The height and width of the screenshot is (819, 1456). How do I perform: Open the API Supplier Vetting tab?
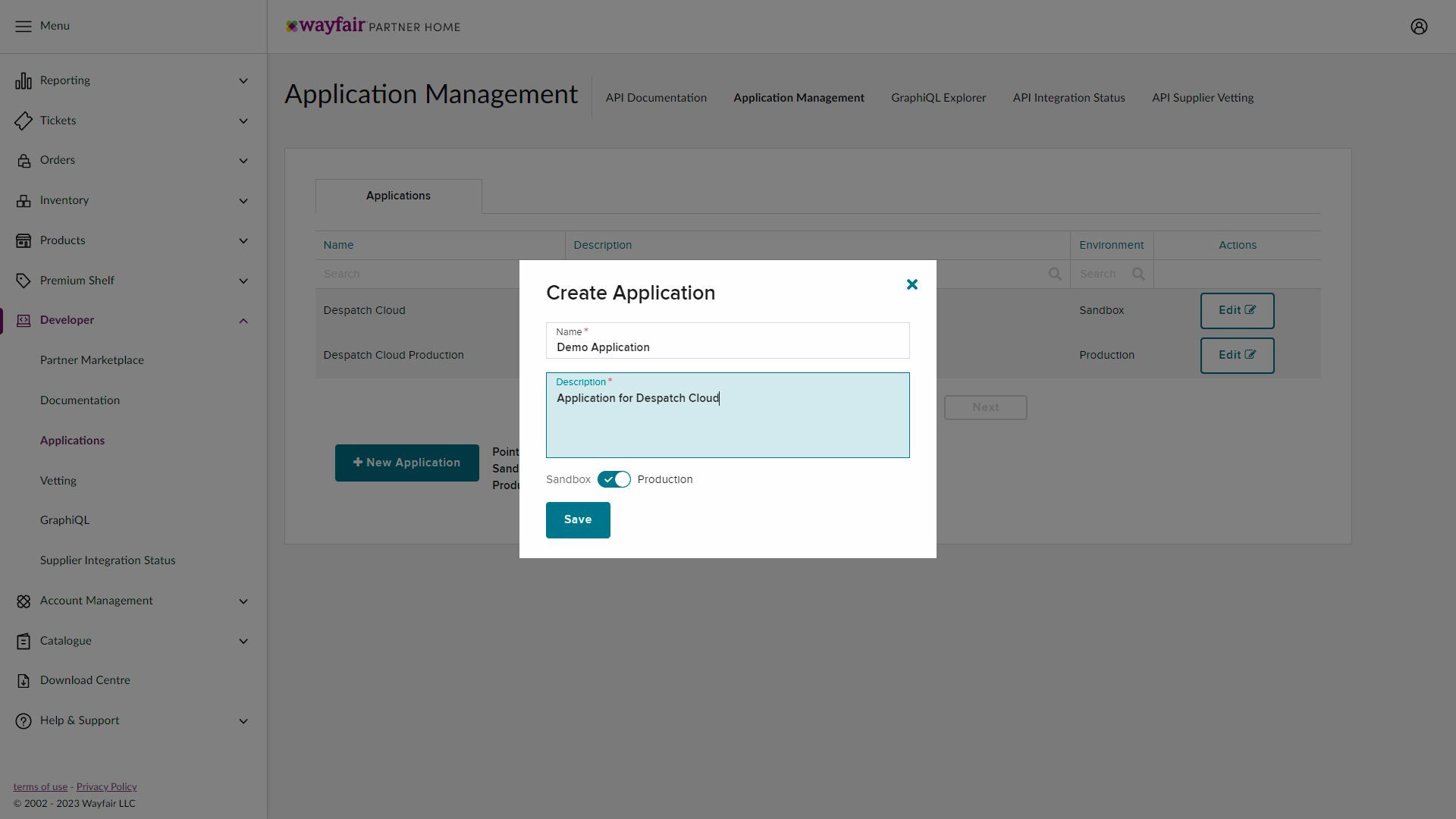click(x=1203, y=98)
